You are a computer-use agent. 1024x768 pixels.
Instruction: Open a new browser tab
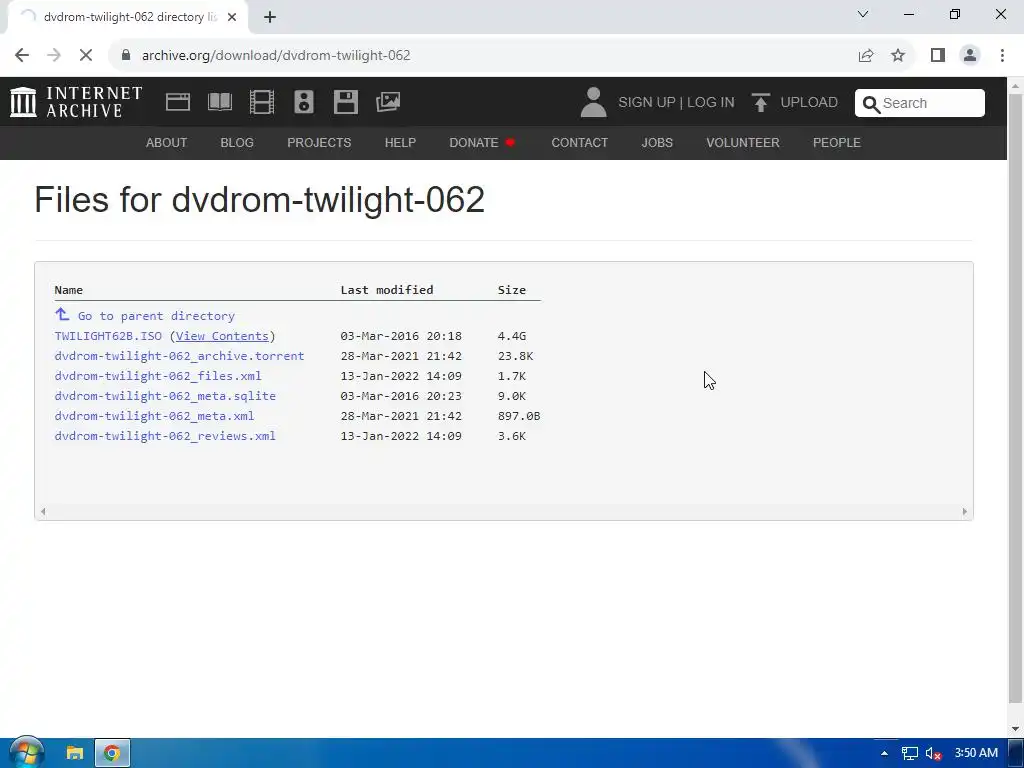click(x=270, y=18)
